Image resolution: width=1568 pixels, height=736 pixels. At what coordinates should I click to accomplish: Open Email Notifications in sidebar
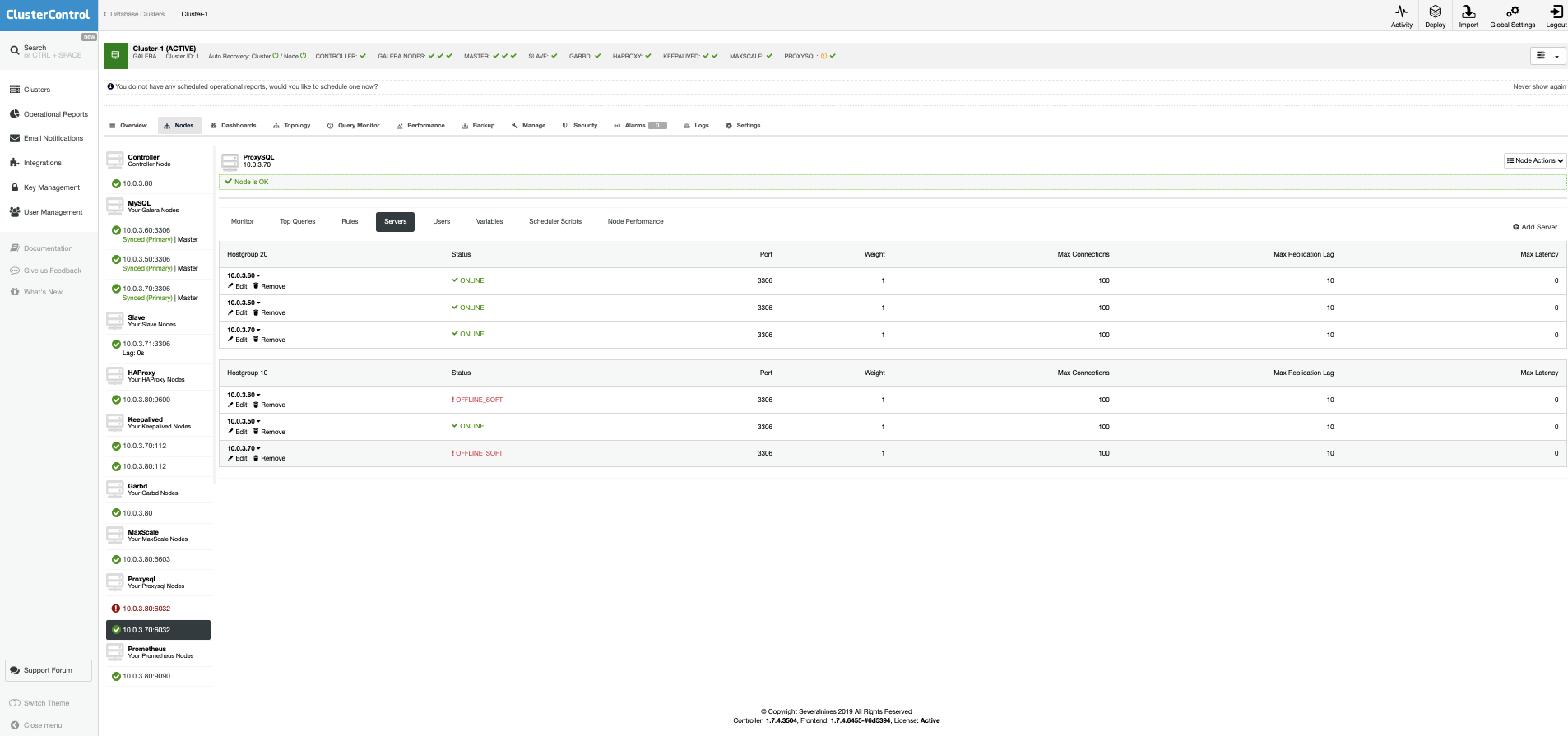(x=46, y=138)
